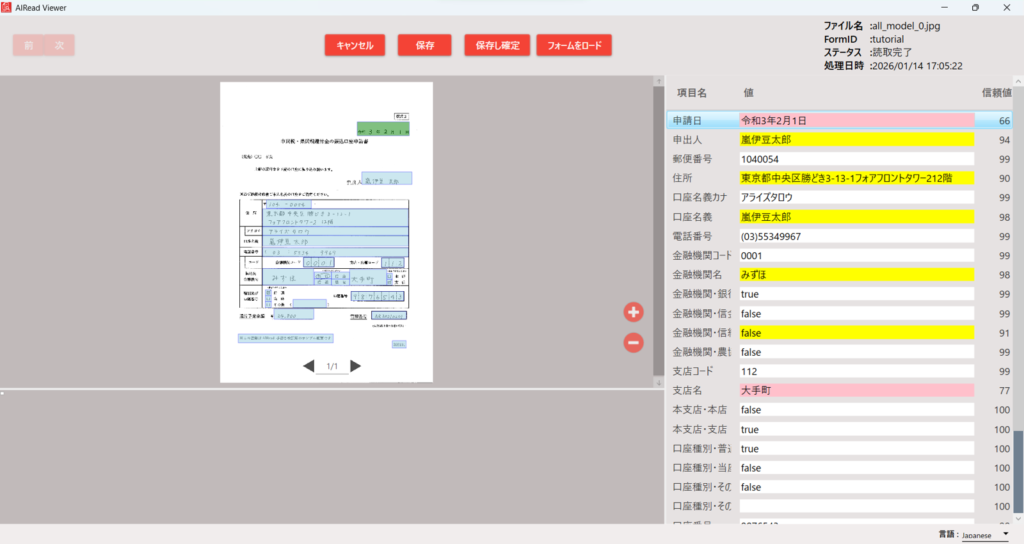Click the red zoom in plus icon
Viewport: 1024px width, 544px height.
(x=633, y=312)
